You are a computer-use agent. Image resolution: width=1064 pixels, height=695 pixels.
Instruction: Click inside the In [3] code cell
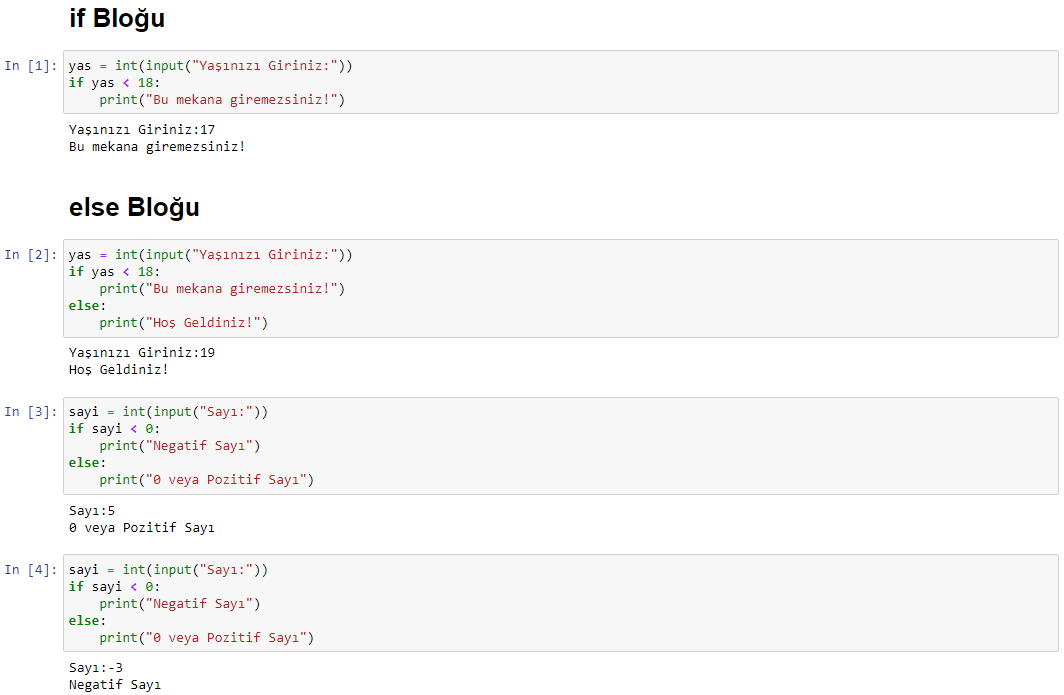(x=560, y=446)
